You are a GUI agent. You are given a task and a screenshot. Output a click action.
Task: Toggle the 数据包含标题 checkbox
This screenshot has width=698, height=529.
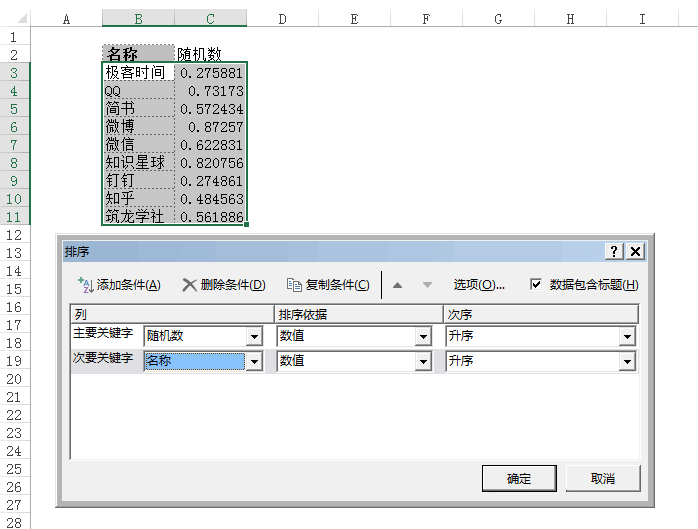click(x=536, y=284)
